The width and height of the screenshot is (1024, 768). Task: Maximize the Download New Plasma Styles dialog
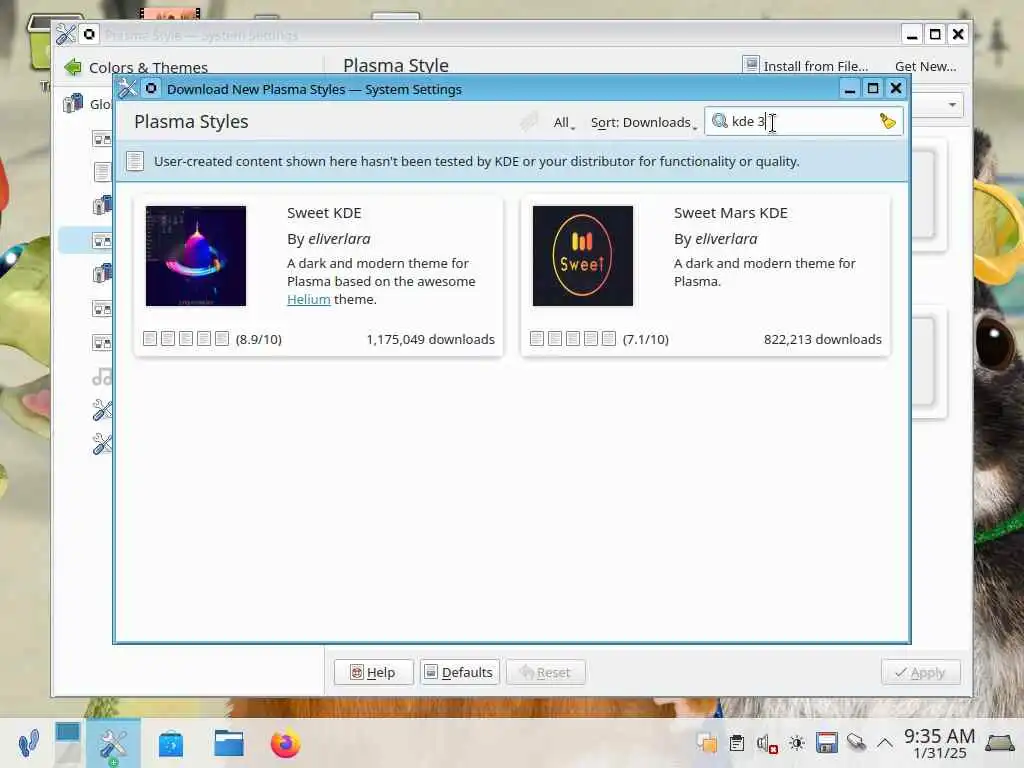[x=873, y=88]
